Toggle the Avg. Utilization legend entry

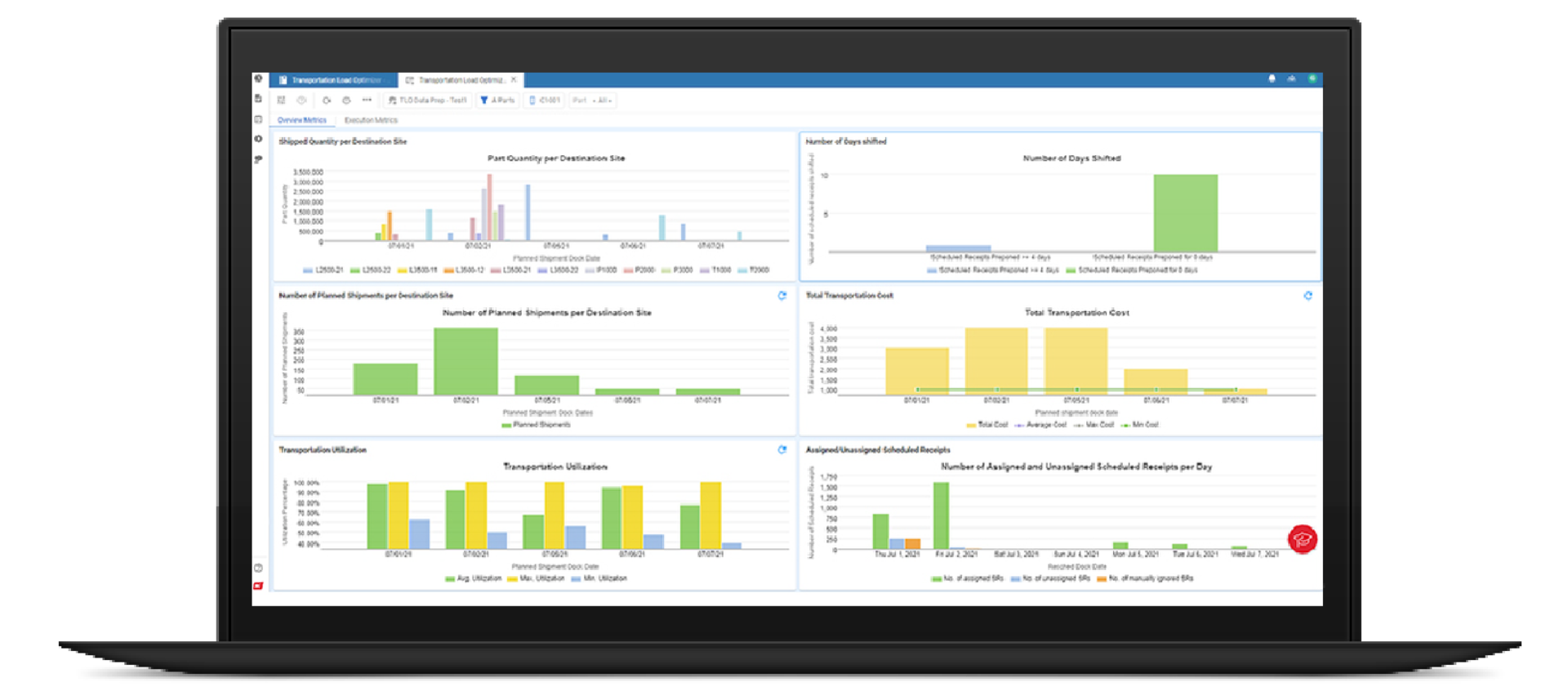pyautogui.click(x=474, y=578)
